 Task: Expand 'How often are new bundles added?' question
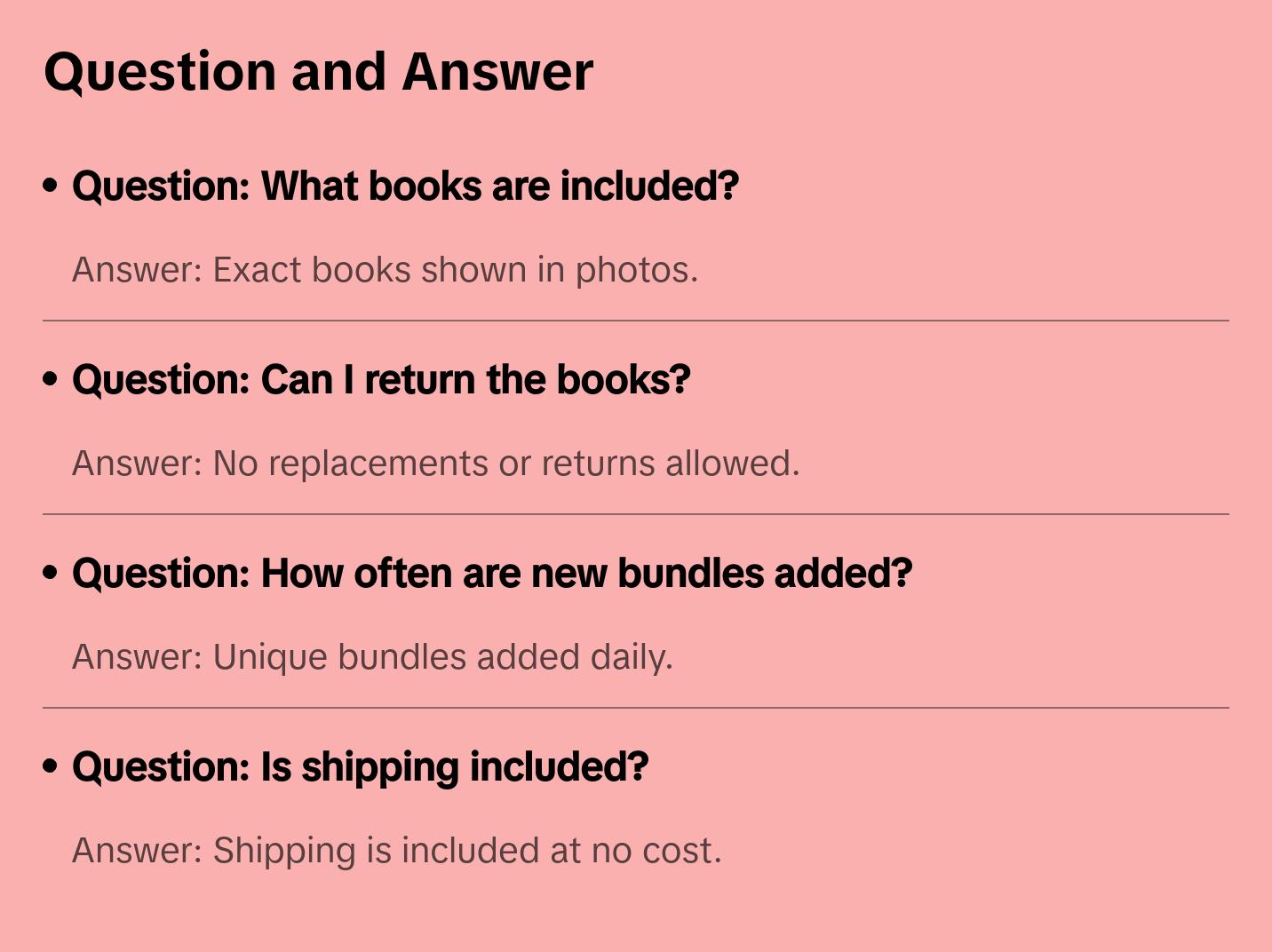coord(492,573)
